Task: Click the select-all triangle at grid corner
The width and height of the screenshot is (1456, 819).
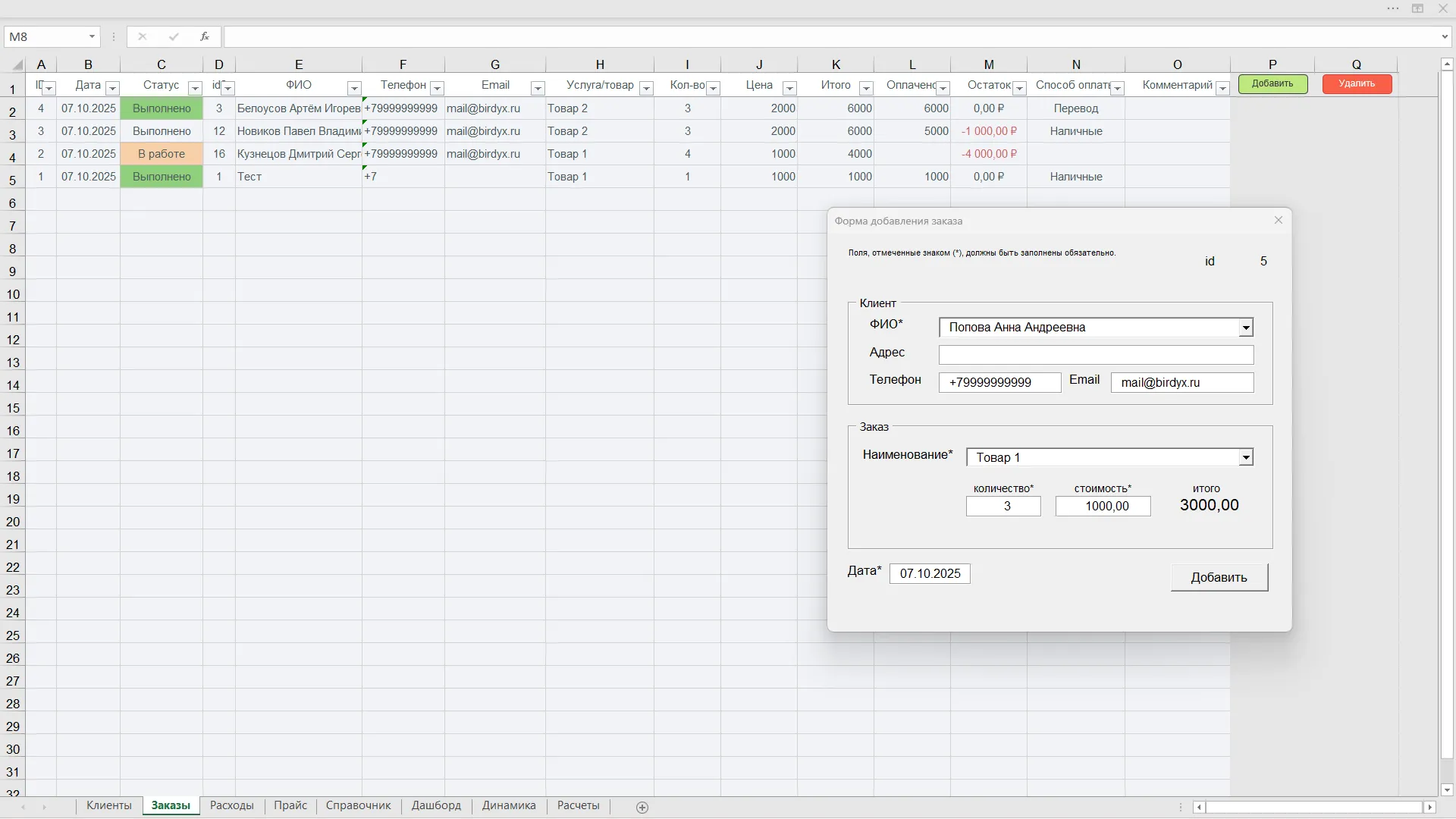Action: (x=18, y=65)
